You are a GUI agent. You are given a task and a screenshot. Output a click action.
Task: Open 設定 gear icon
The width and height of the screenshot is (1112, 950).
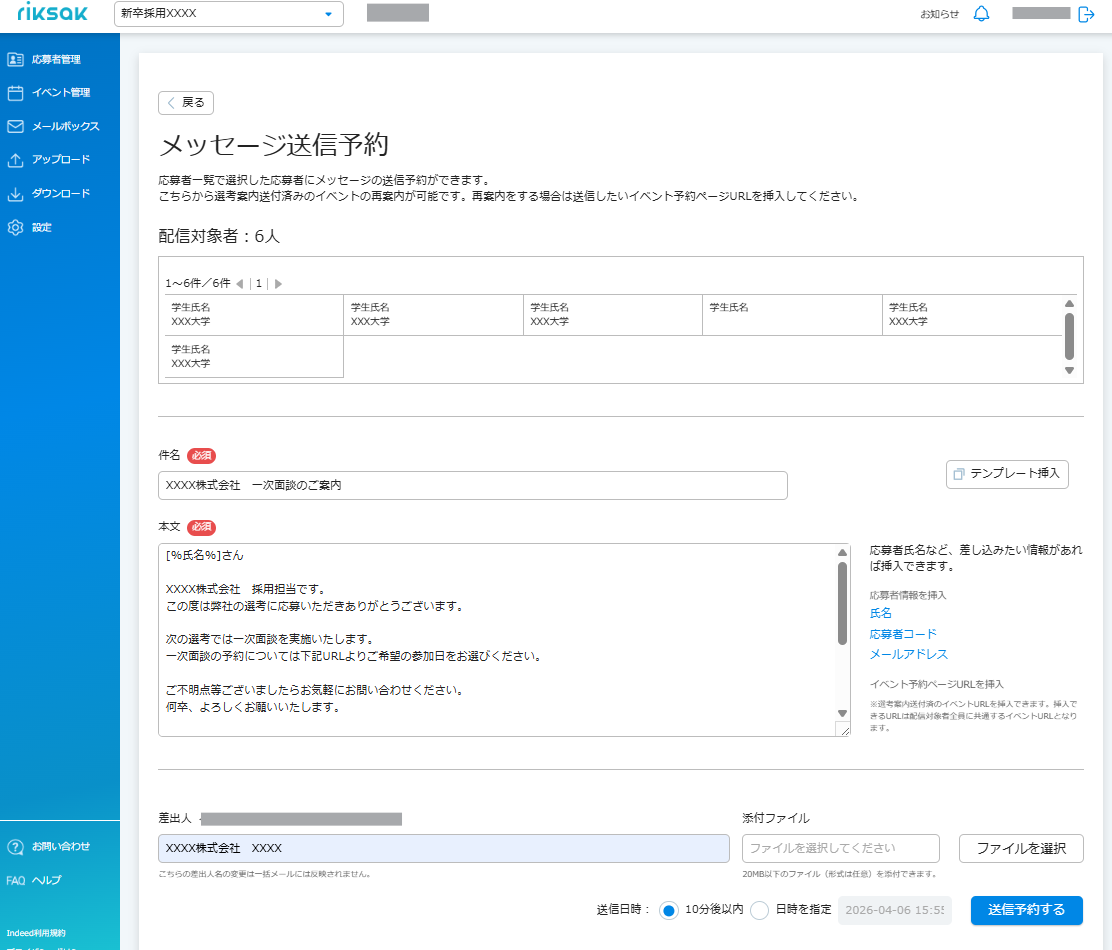click(16, 228)
